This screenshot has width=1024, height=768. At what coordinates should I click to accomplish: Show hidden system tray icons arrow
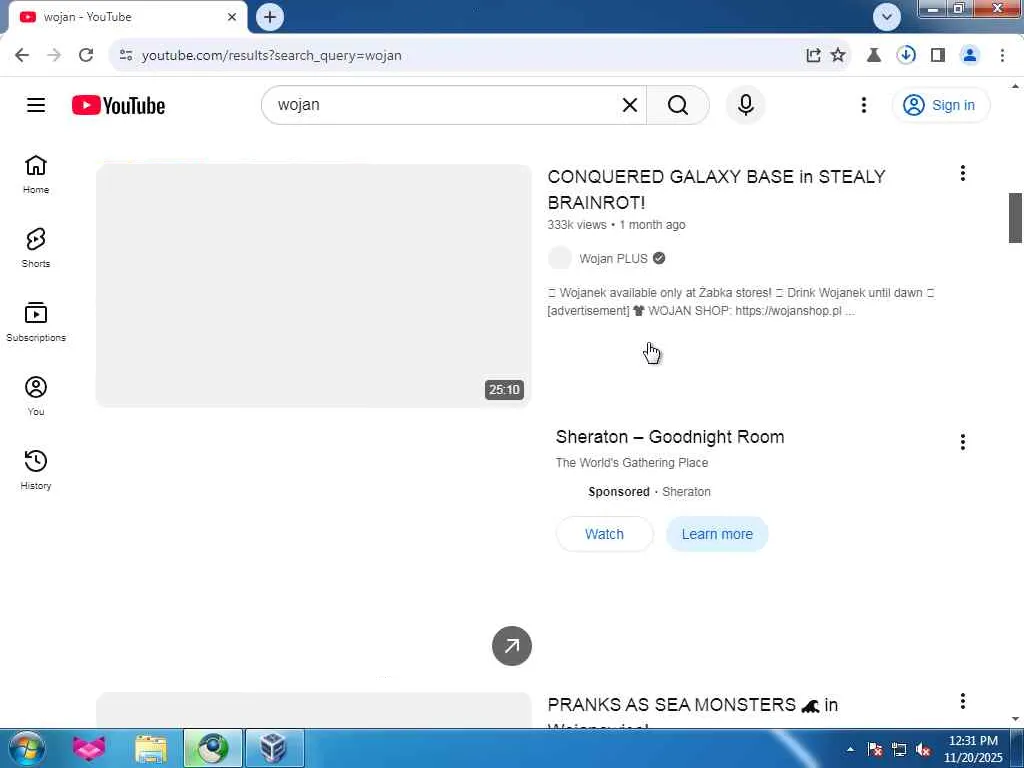click(x=850, y=749)
